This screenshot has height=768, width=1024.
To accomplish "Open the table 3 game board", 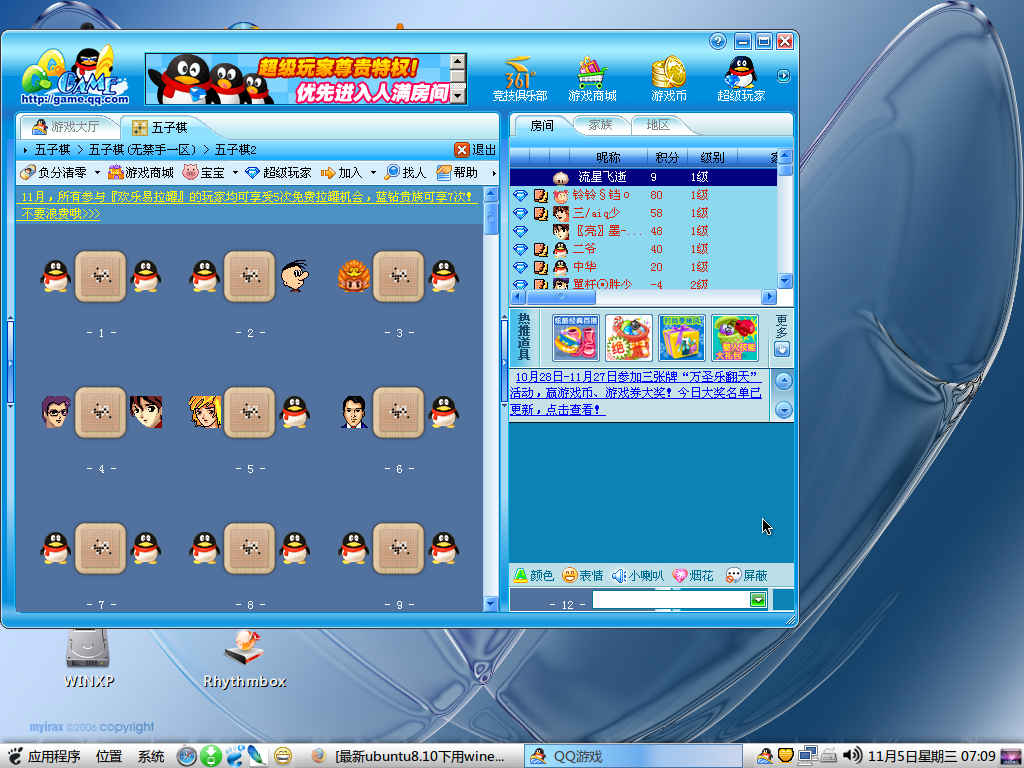I will (398, 276).
